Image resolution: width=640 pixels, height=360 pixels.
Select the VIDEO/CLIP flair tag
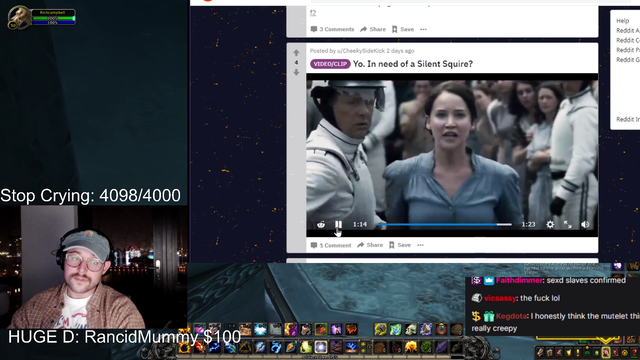click(x=330, y=64)
